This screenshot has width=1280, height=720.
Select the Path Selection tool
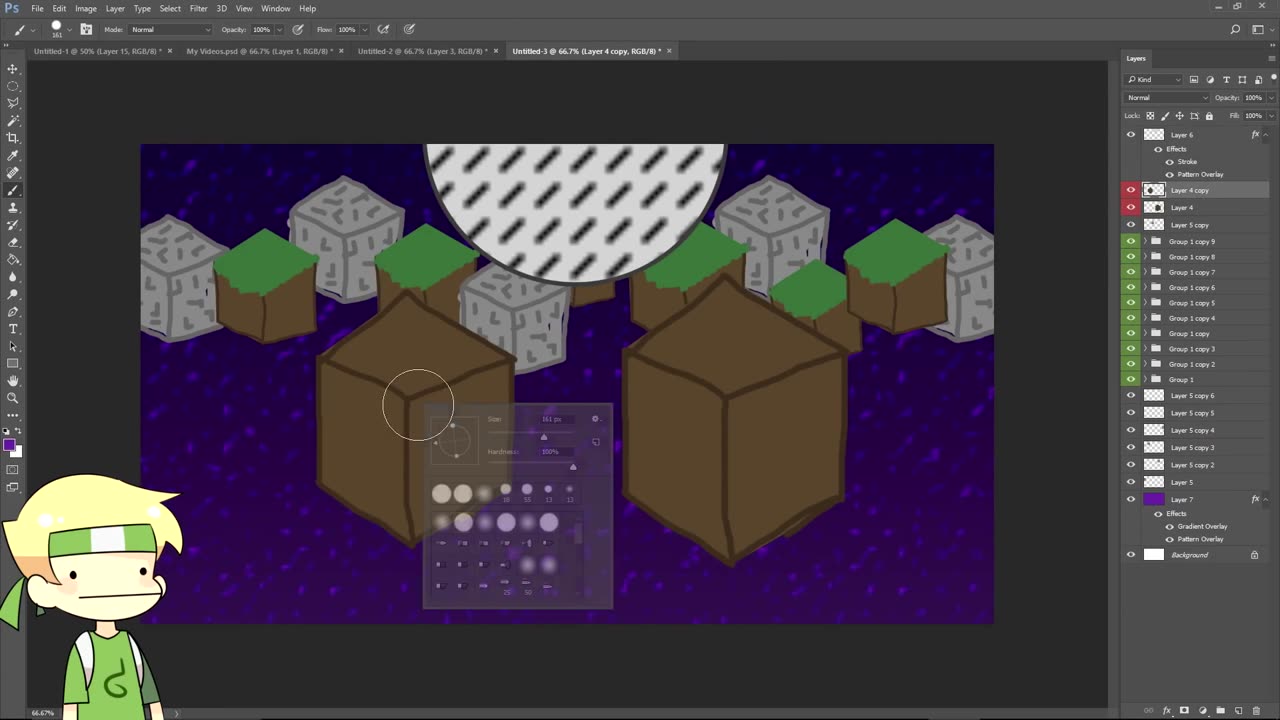[13, 346]
